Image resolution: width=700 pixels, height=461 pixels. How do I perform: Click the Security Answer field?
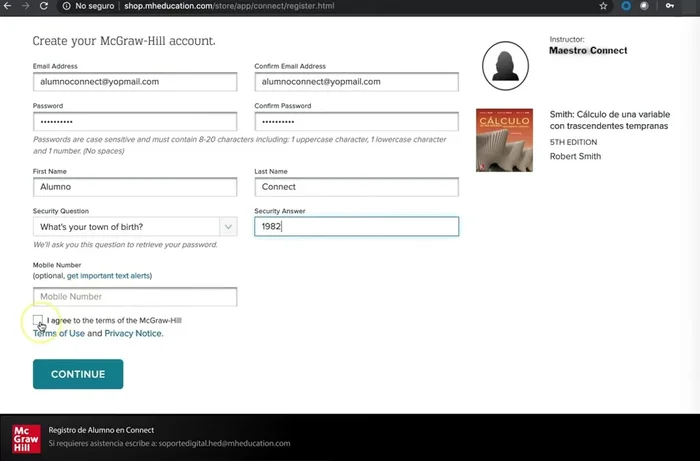(x=357, y=227)
